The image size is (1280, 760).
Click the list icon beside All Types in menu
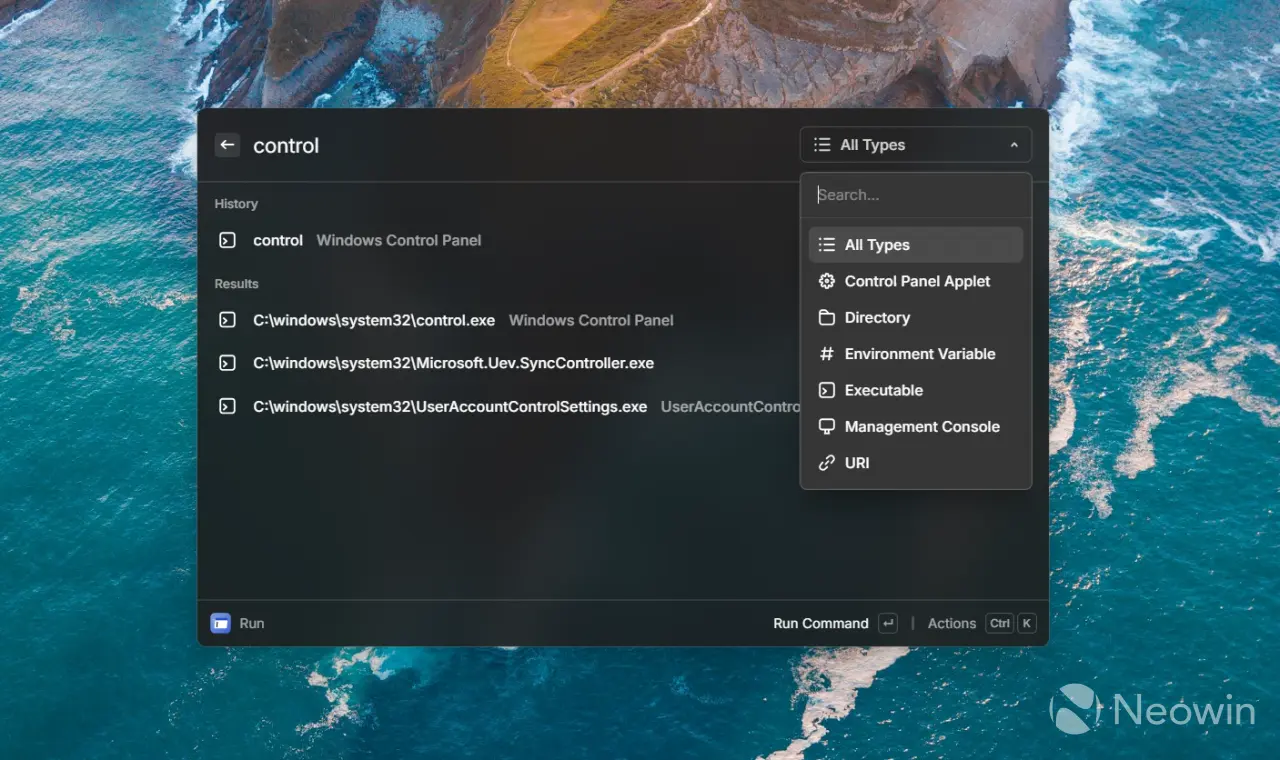(826, 245)
